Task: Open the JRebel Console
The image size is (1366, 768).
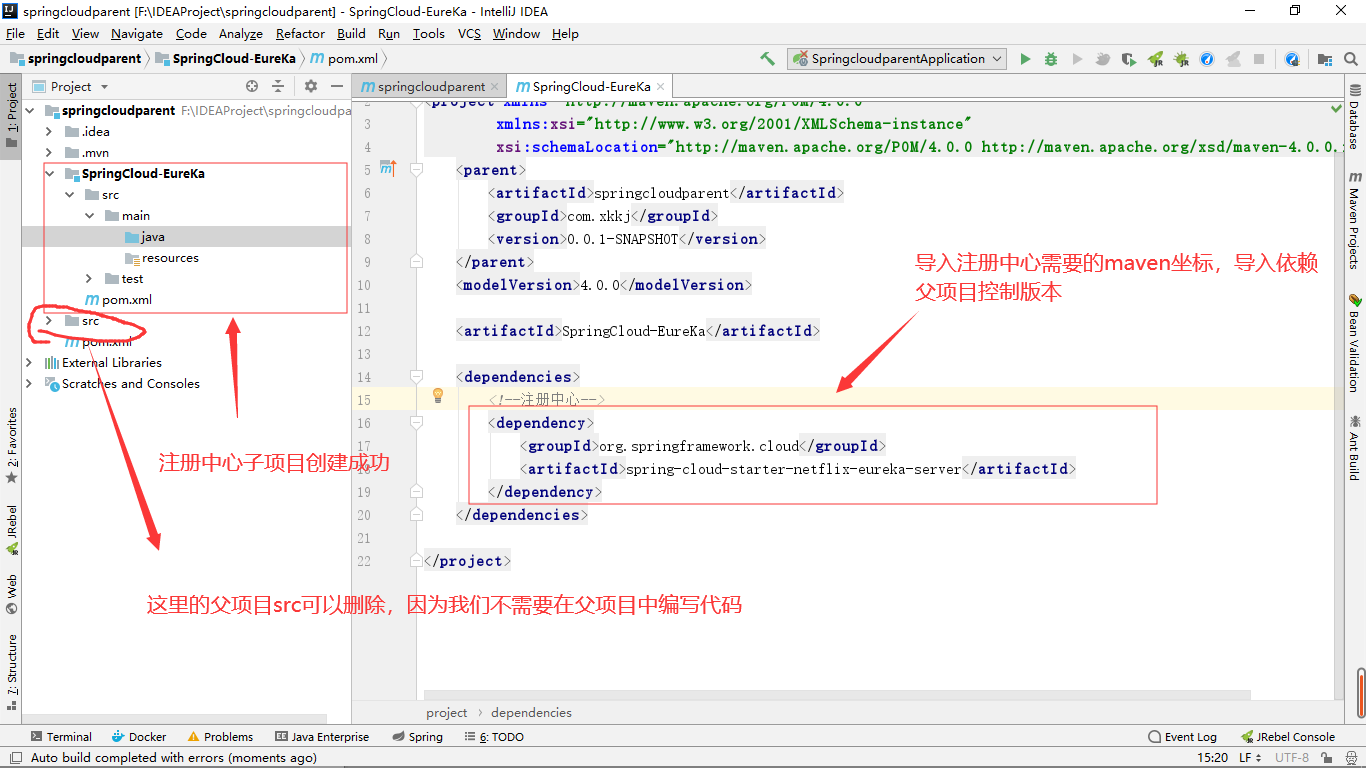Action: (x=1288, y=737)
